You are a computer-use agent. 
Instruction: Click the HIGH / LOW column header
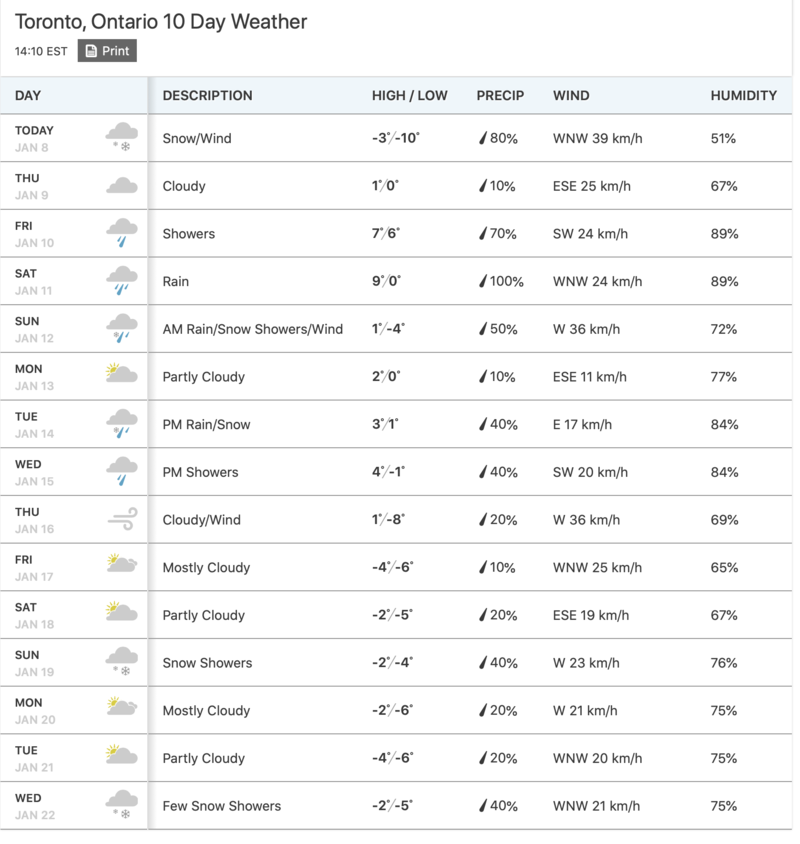(x=409, y=96)
